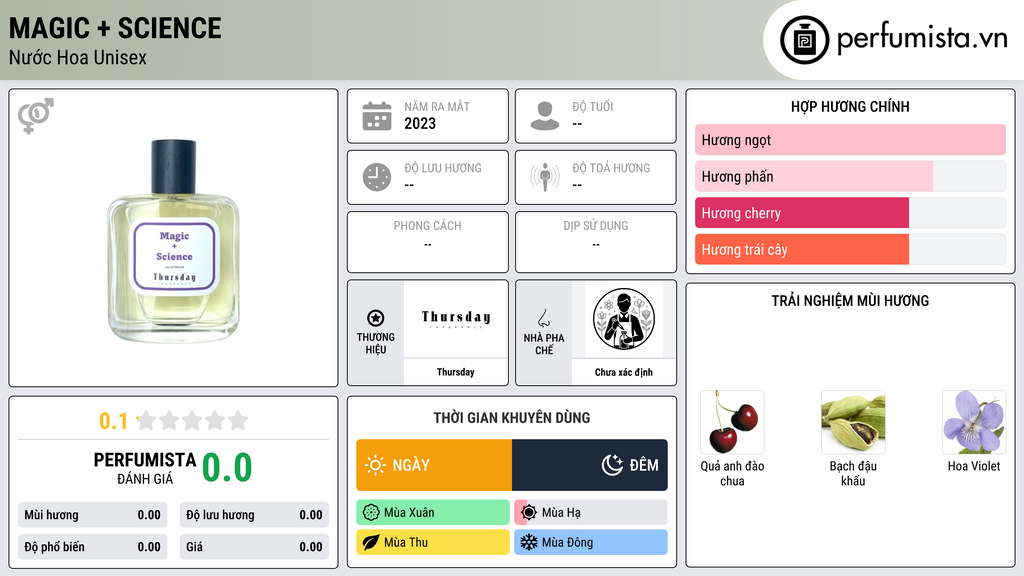Click the calendar icon for Năm ra mắt
This screenshot has width=1024, height=576.
coord(377,116)
